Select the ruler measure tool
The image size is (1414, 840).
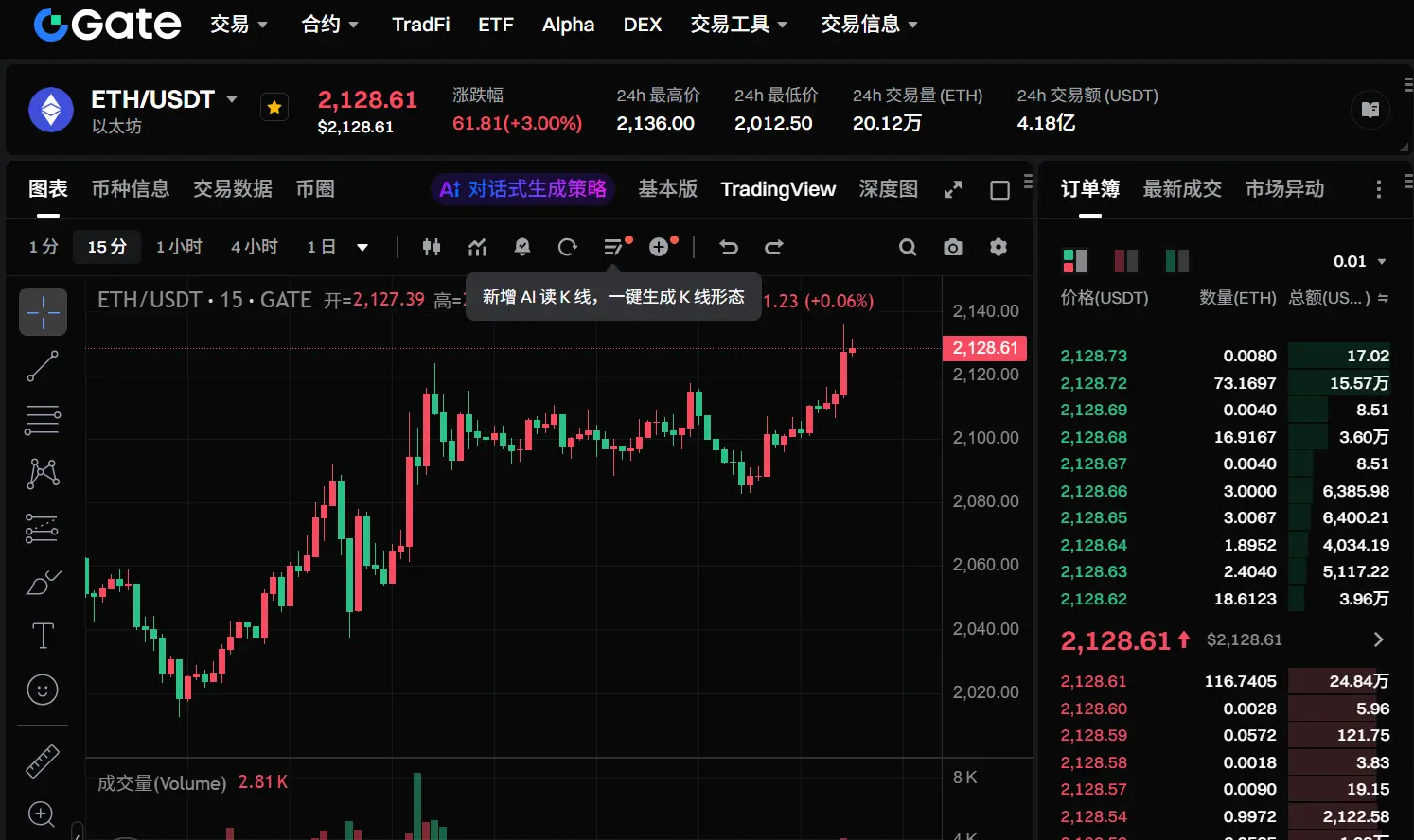click(43, 761)
